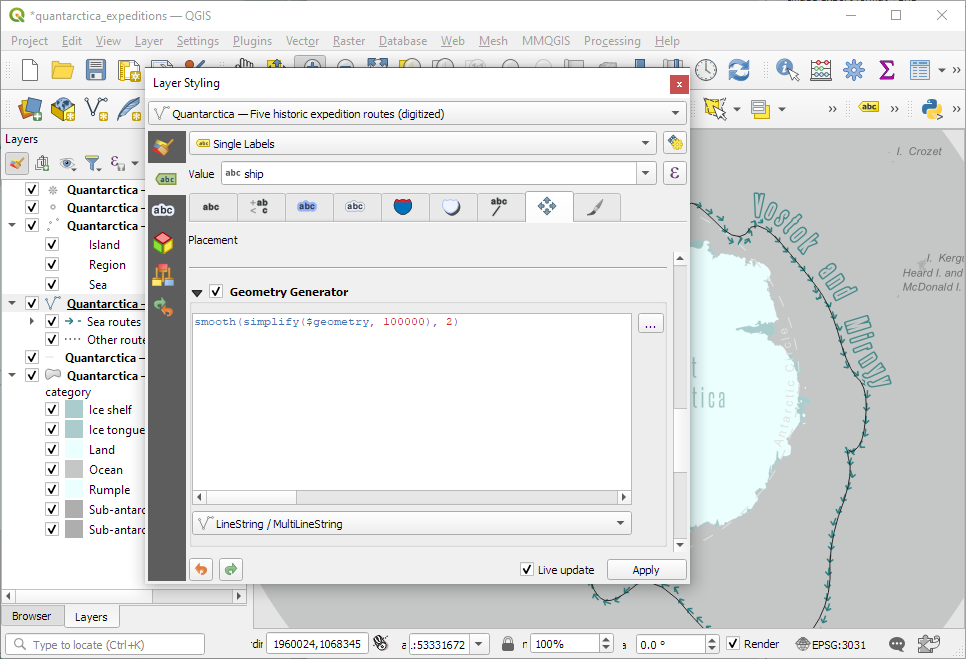The width and height of the screenshot is (966, 659).
Task: Open Data Source Manager icon
Action: (x=30, y=109)
